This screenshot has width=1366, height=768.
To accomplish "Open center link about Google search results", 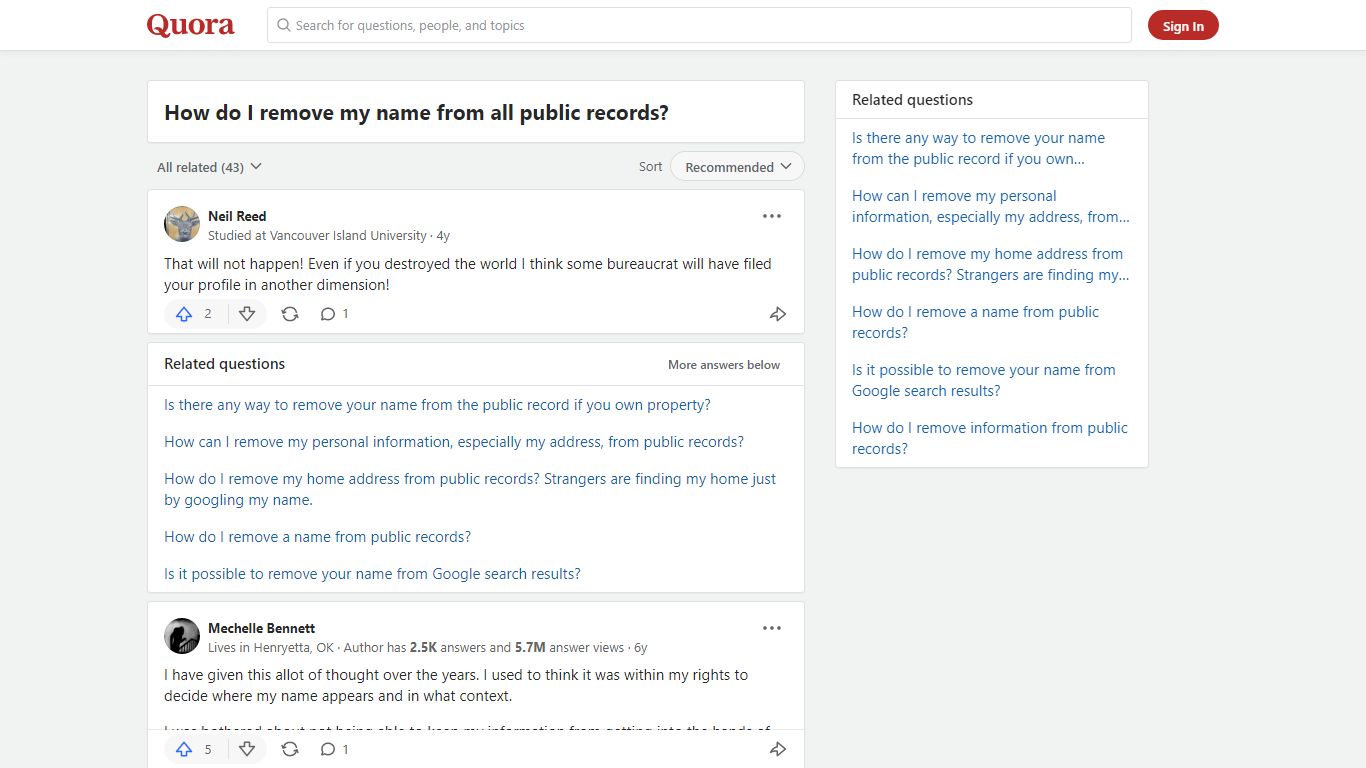I will click(x=372, y=574).
